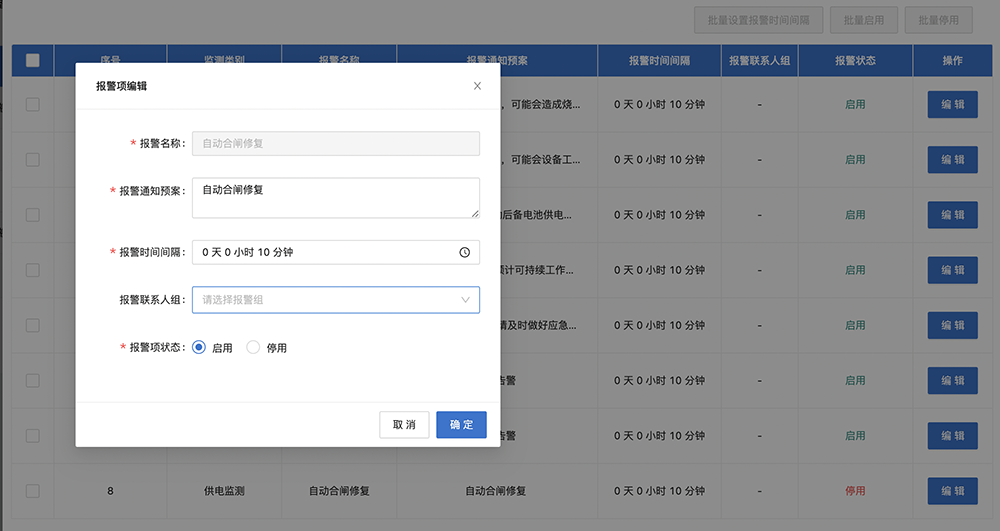Image resolution: width=1000 pixels, height=531 pixels.
Task: Click the 报警时间间隔 time input field
Action: tap(335, 252)
